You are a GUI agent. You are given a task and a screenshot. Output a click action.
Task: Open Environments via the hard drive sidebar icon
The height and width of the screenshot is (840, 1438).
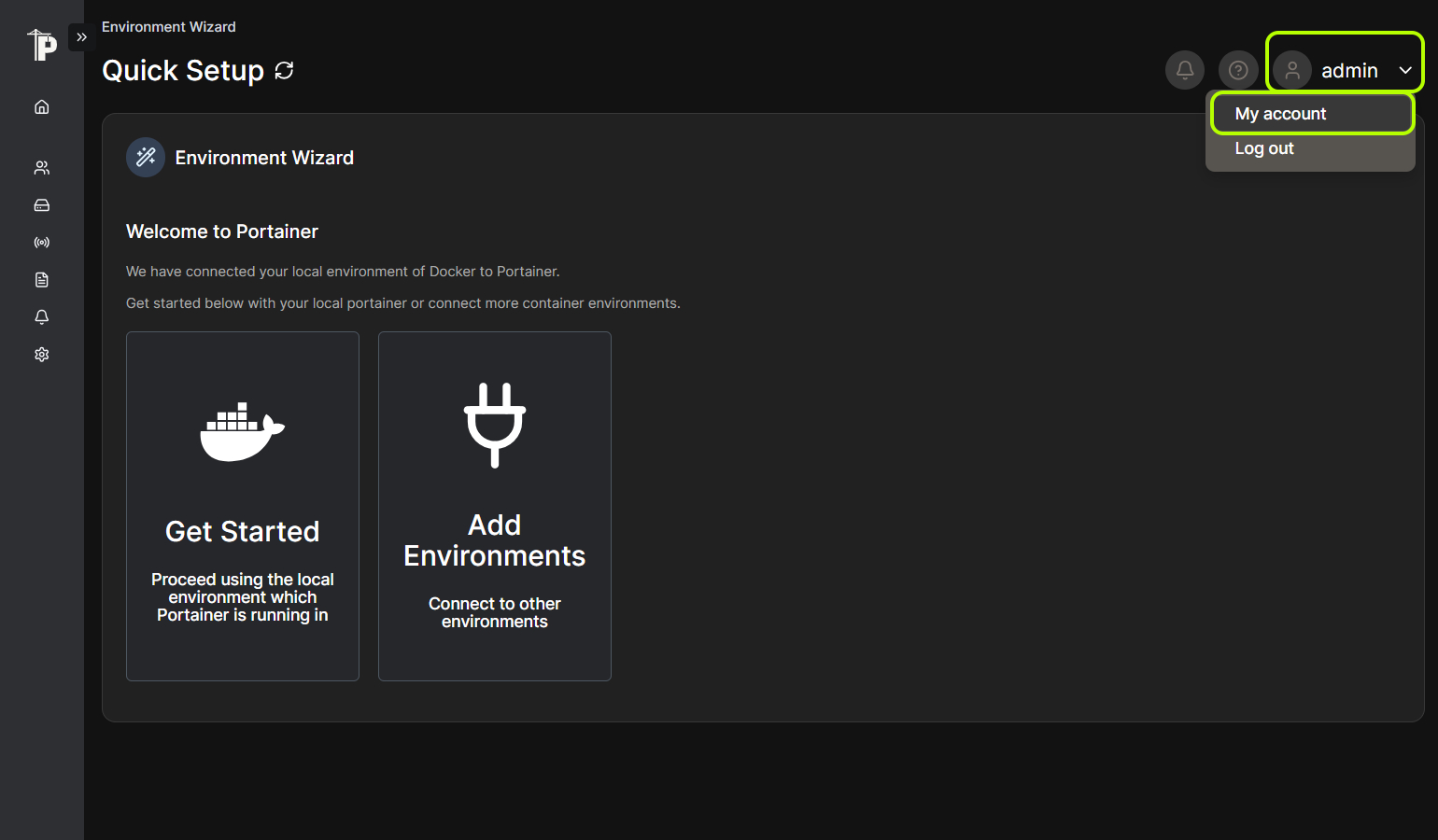point(42,205)
